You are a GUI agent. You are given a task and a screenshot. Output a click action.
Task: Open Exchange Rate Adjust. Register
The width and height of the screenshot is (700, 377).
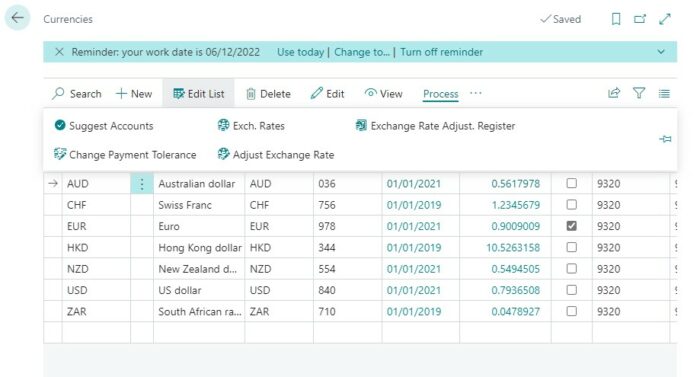point(435,126)
